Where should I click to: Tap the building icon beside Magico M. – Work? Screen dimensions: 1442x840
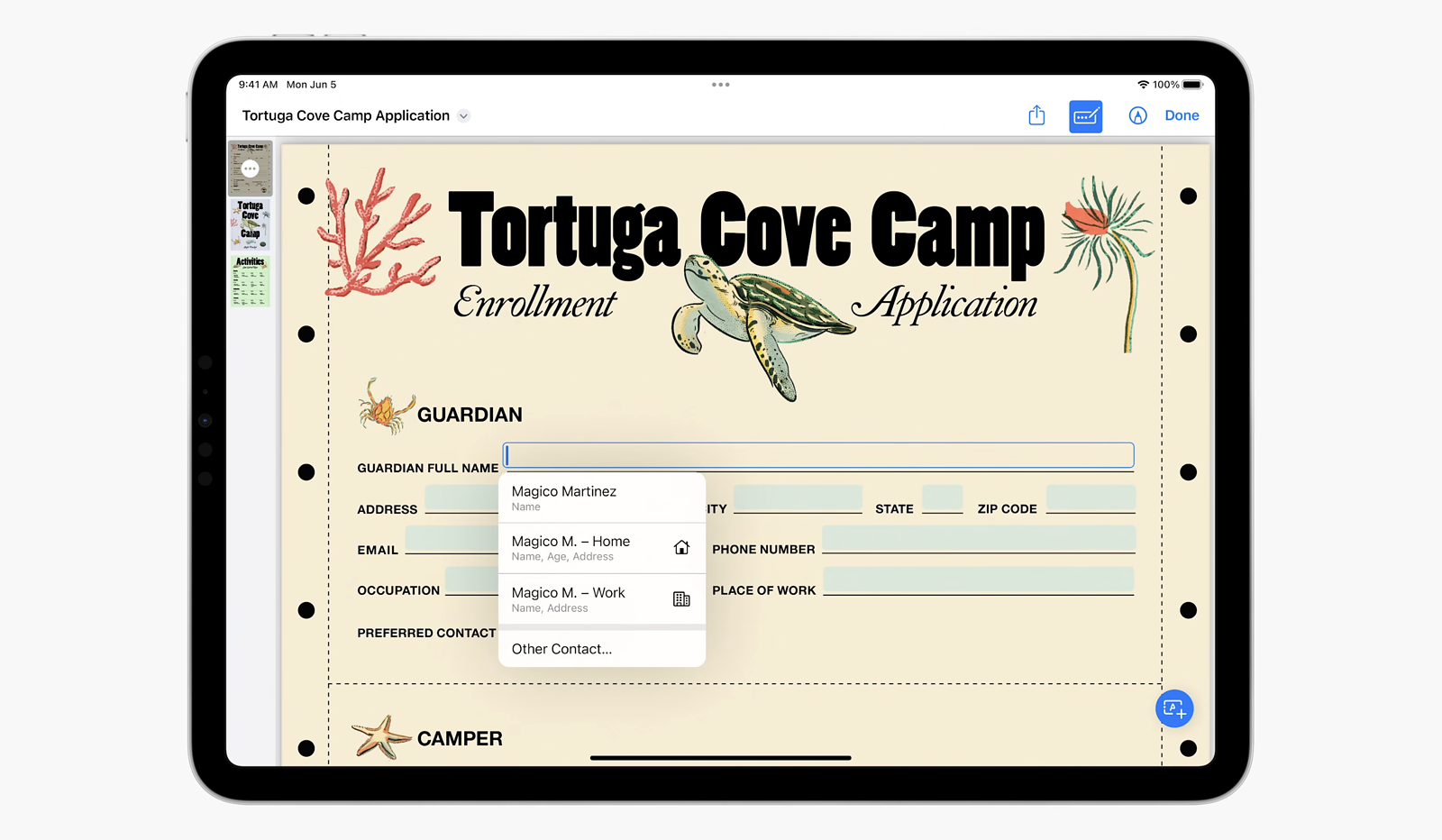click(x=681, y=599)
